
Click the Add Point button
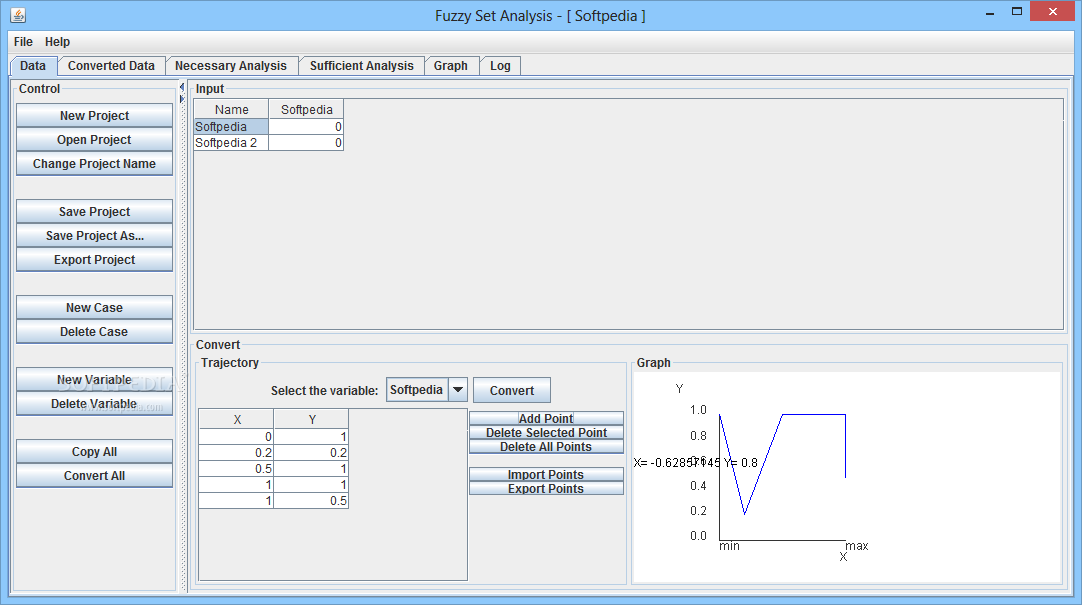(546, 418)
